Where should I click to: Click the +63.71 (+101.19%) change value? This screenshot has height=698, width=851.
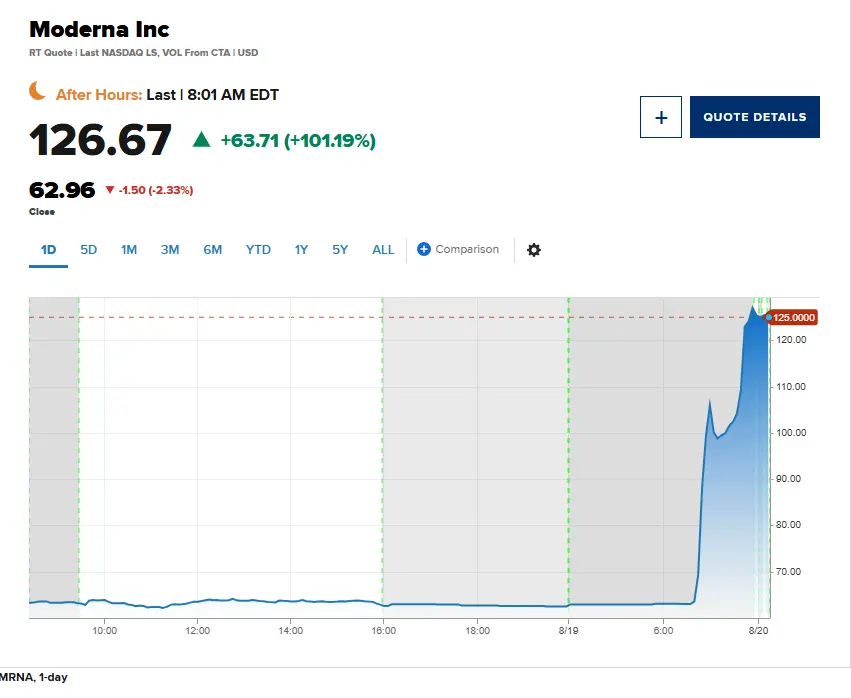298,141
